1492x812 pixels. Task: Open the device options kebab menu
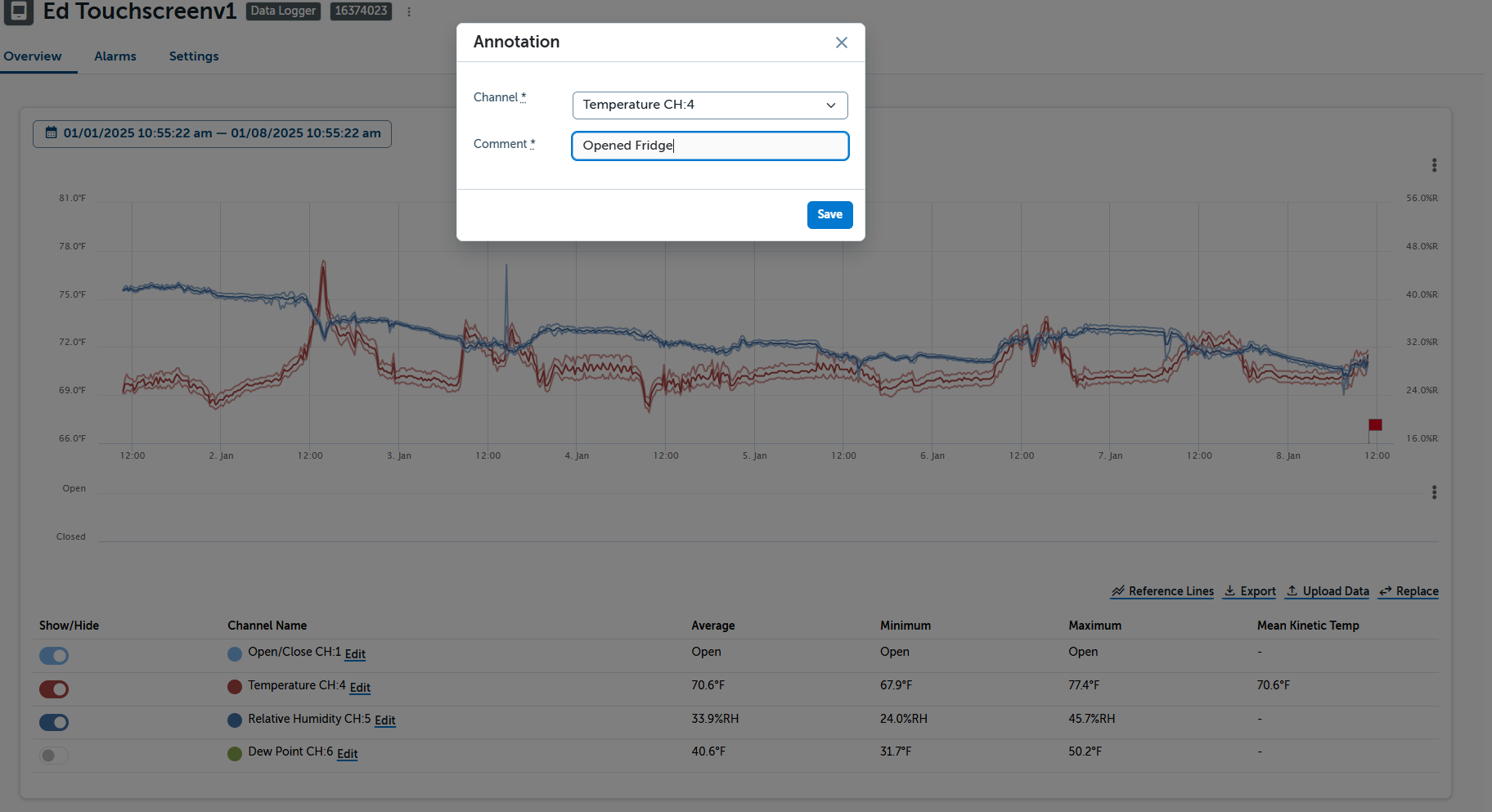(409, 11)
